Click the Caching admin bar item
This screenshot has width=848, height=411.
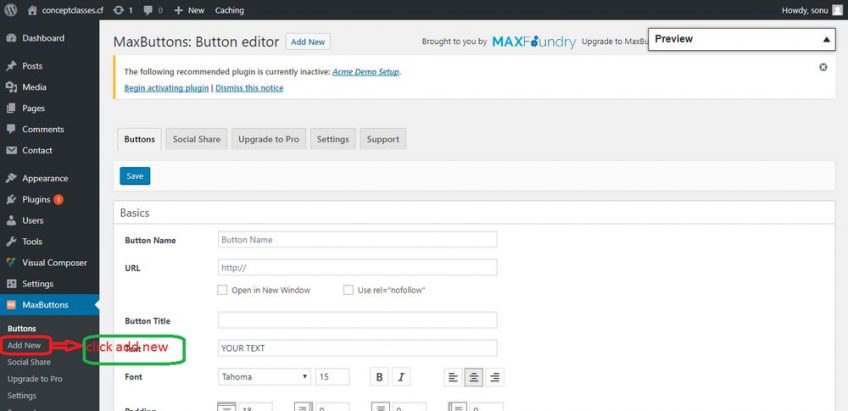coord(229,10)
